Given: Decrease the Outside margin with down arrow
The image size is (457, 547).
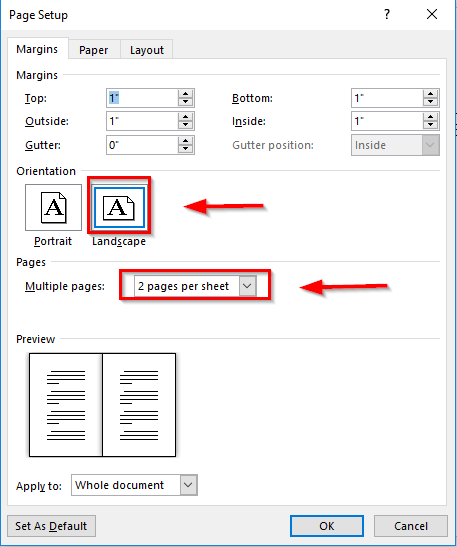Looking at the screenshot, I should [186, 125].
